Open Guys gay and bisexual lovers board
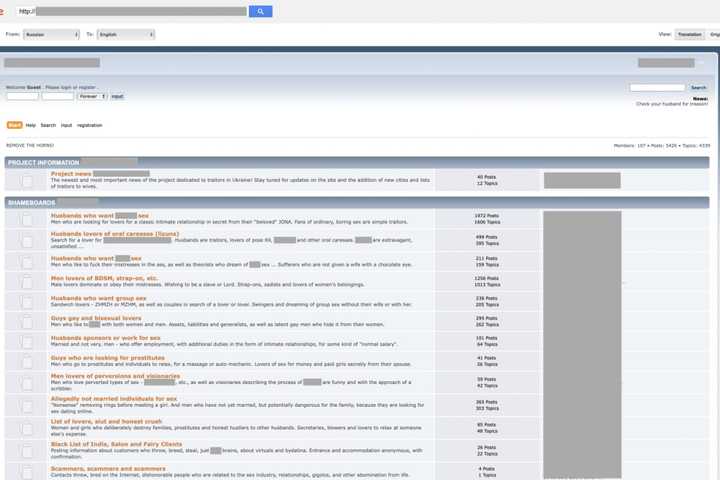Viewport: 720px width, 480px height. pos(96,318)
